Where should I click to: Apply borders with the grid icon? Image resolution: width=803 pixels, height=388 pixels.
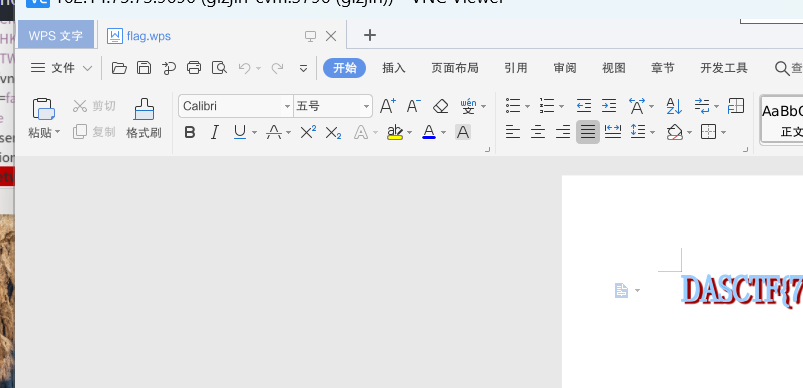coord(708,132)
